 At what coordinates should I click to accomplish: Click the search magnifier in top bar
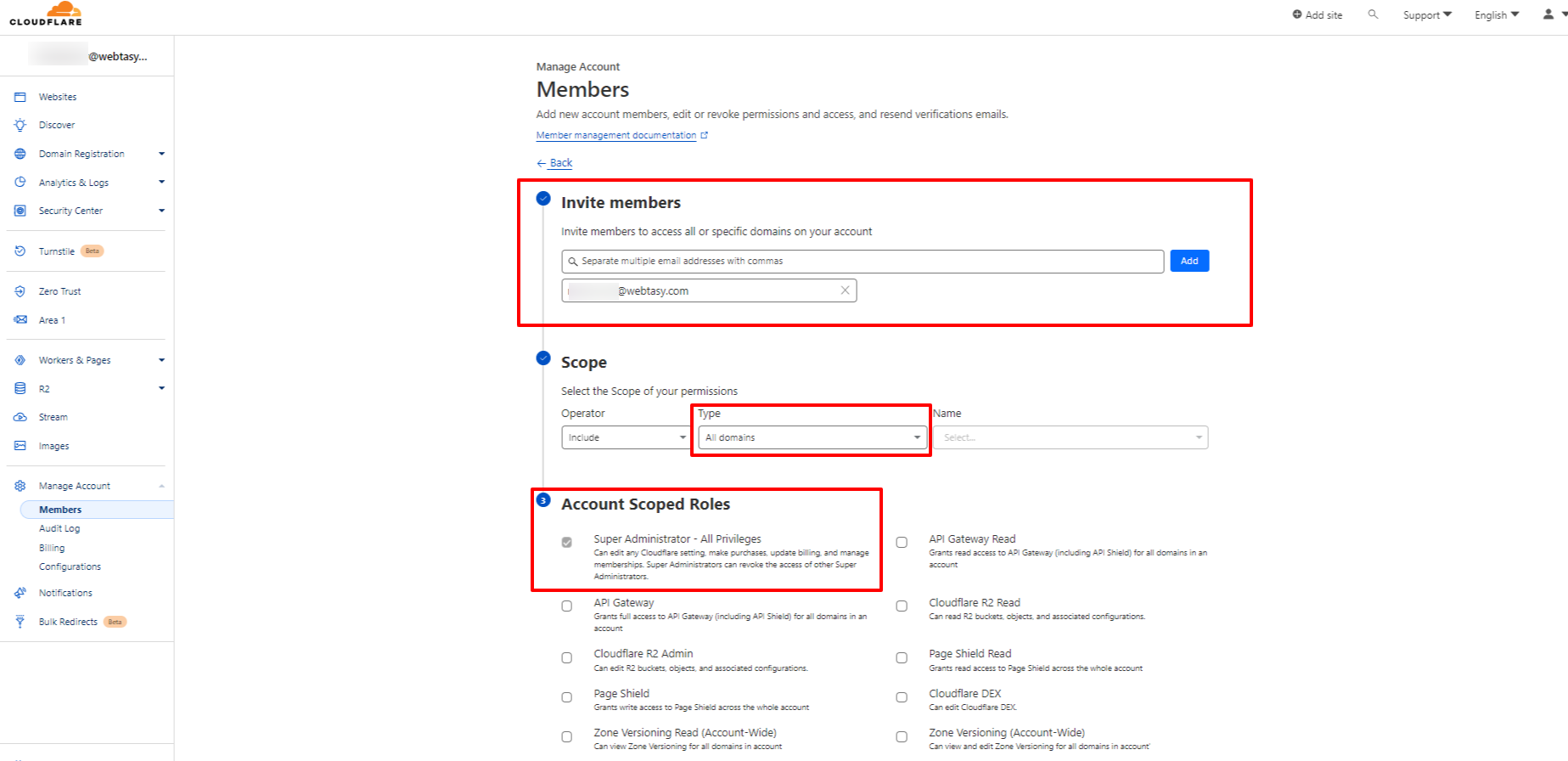tap(1373, 14)
